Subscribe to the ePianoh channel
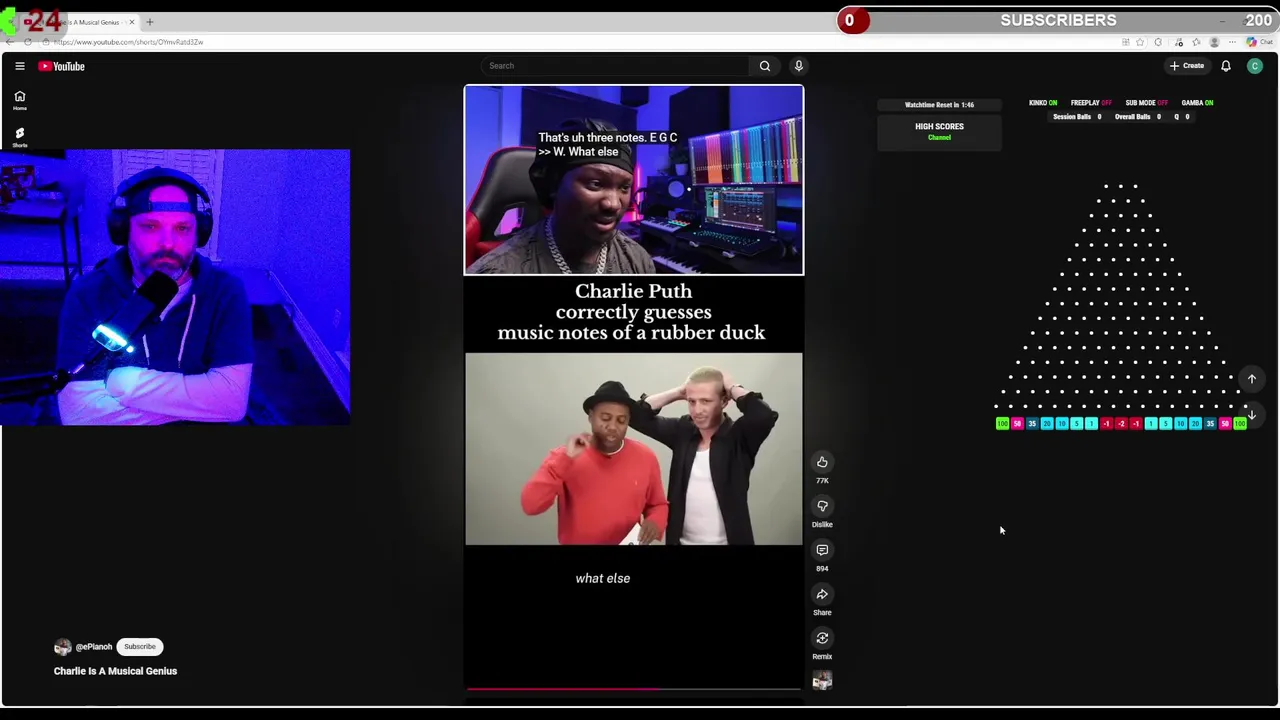 tap(140, 647)
